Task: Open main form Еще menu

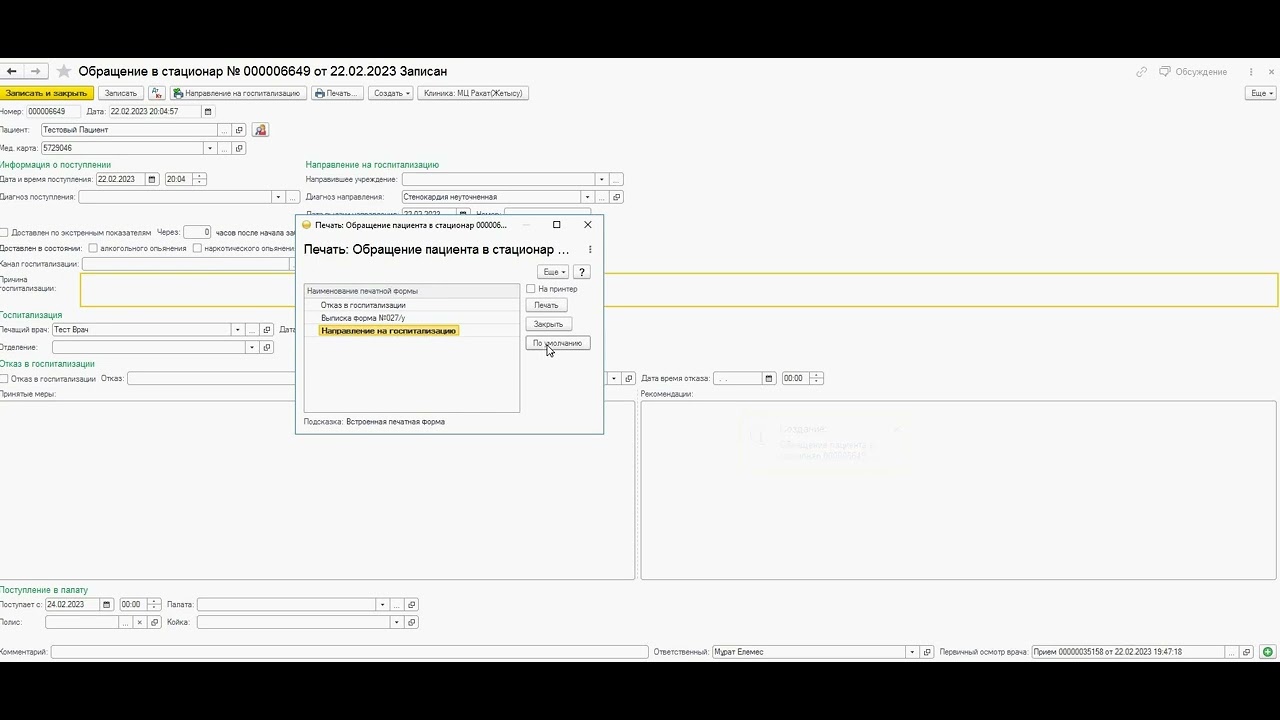Action: (x=1260, y=93)
